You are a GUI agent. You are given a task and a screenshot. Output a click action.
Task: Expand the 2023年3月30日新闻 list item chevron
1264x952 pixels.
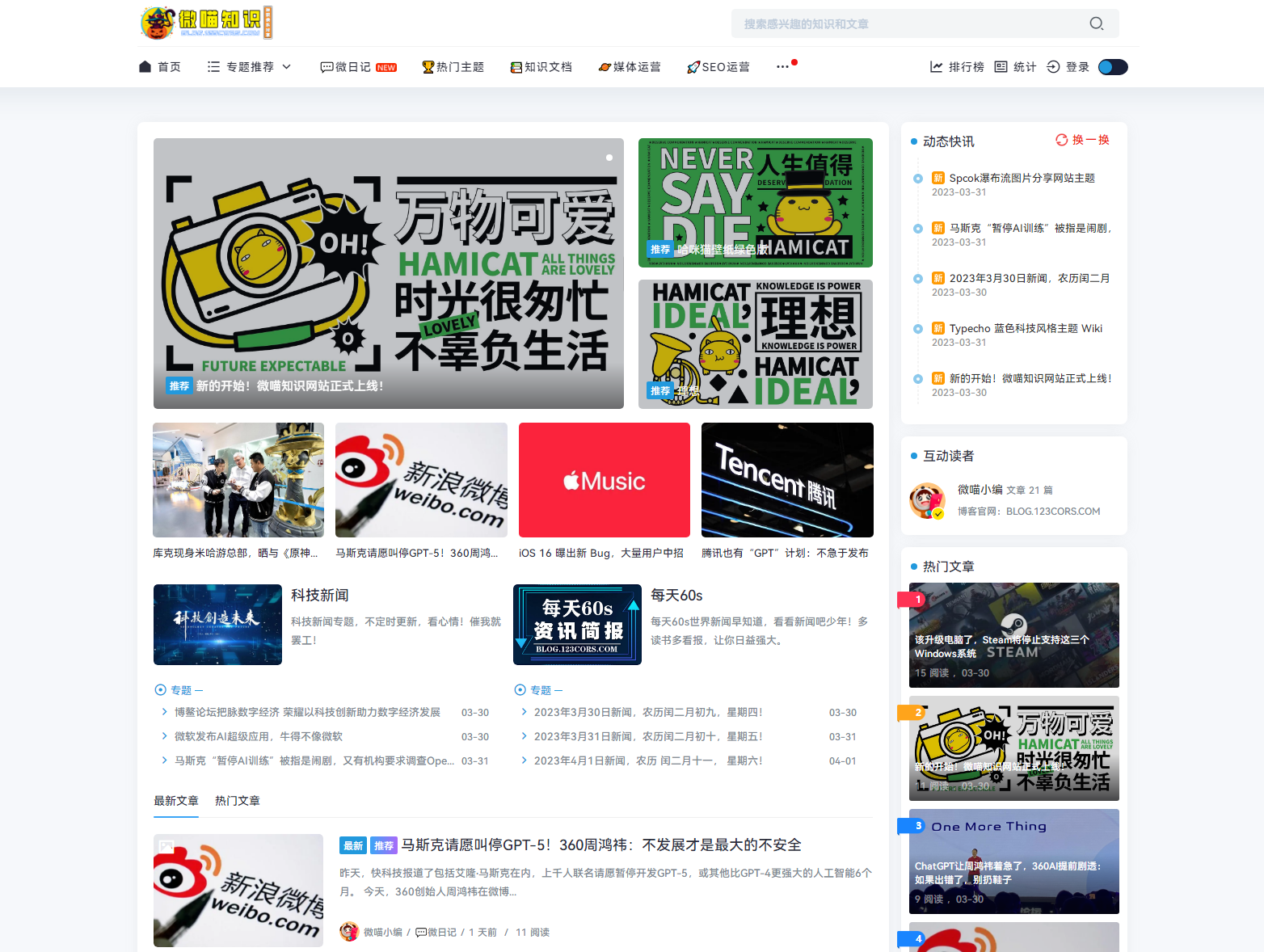point(525,712)
